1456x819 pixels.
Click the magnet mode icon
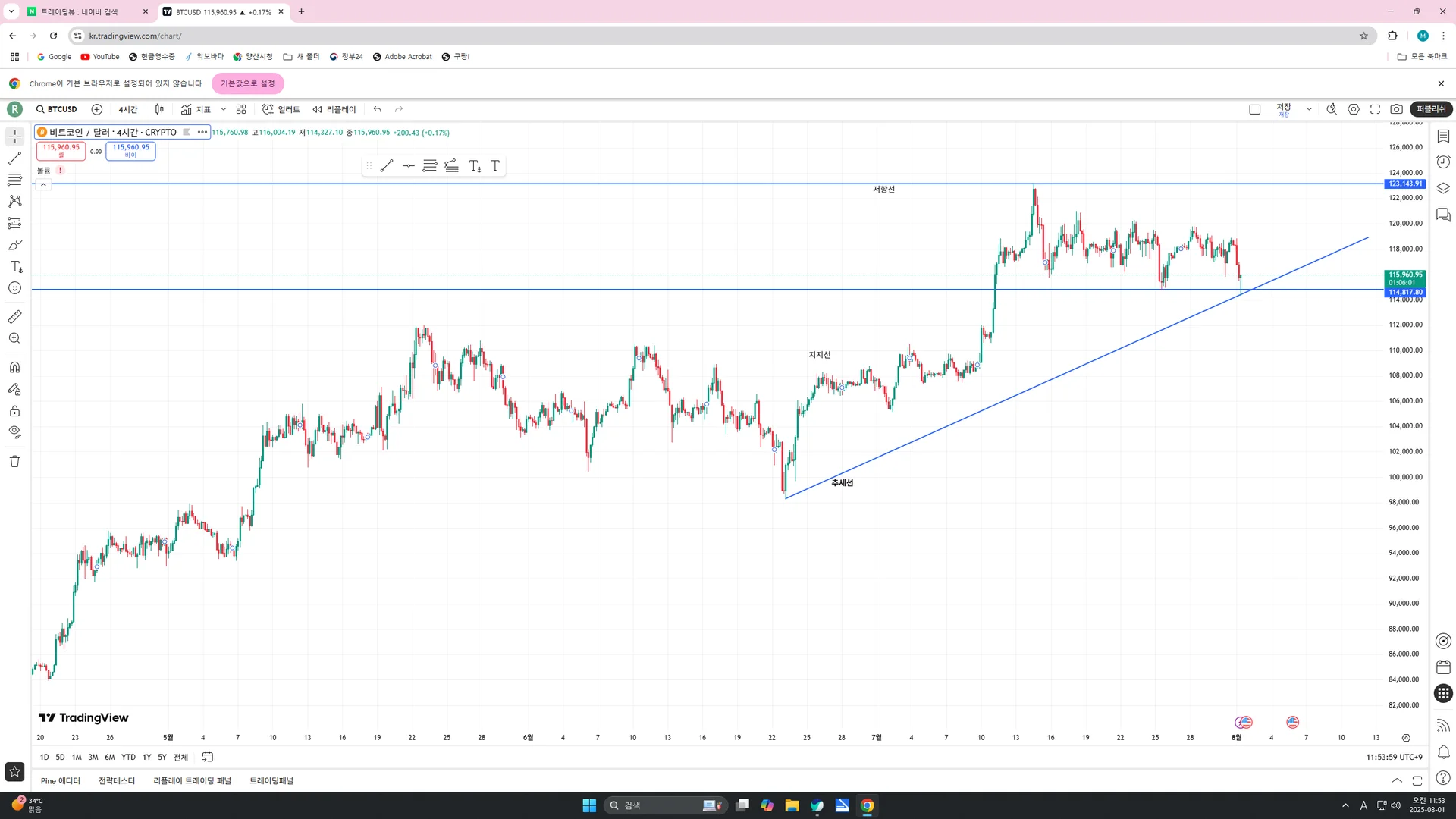(x=14, y=368)
